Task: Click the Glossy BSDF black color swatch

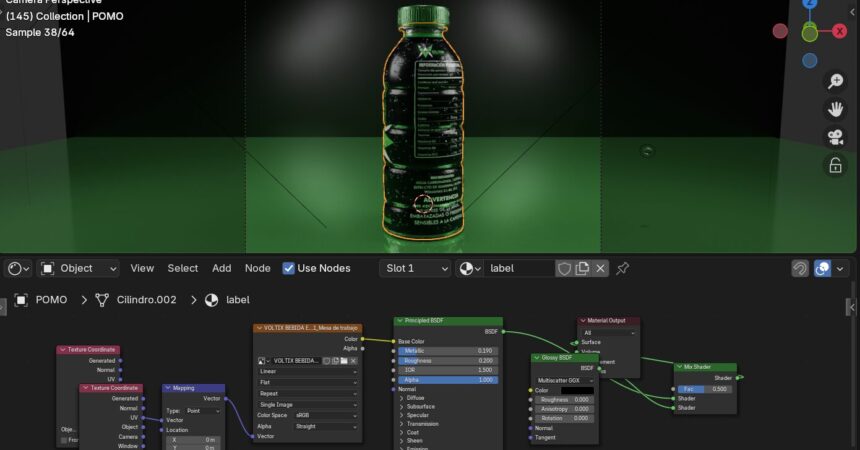Action: coord(576,390)
